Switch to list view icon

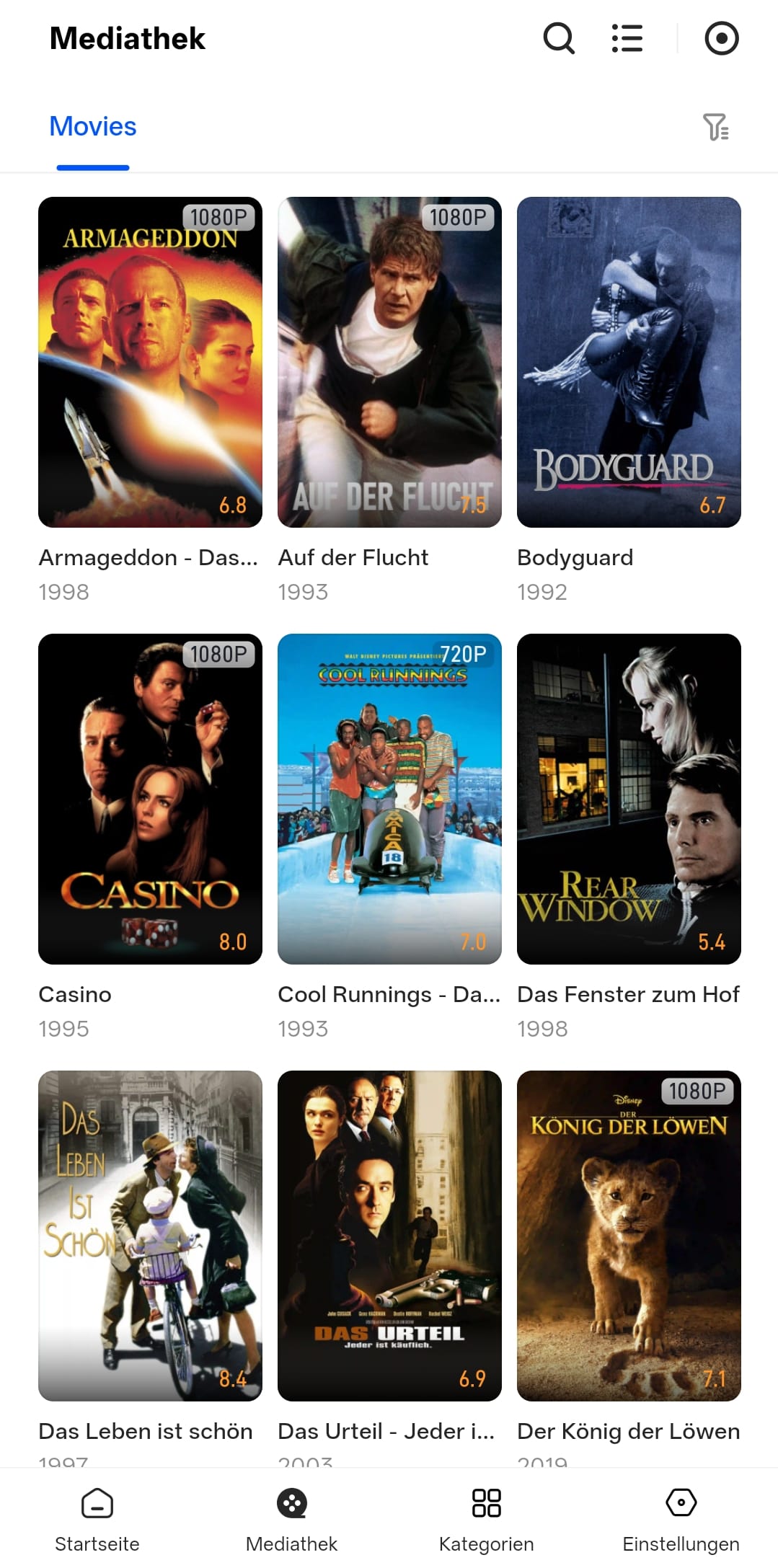[627, 38]
